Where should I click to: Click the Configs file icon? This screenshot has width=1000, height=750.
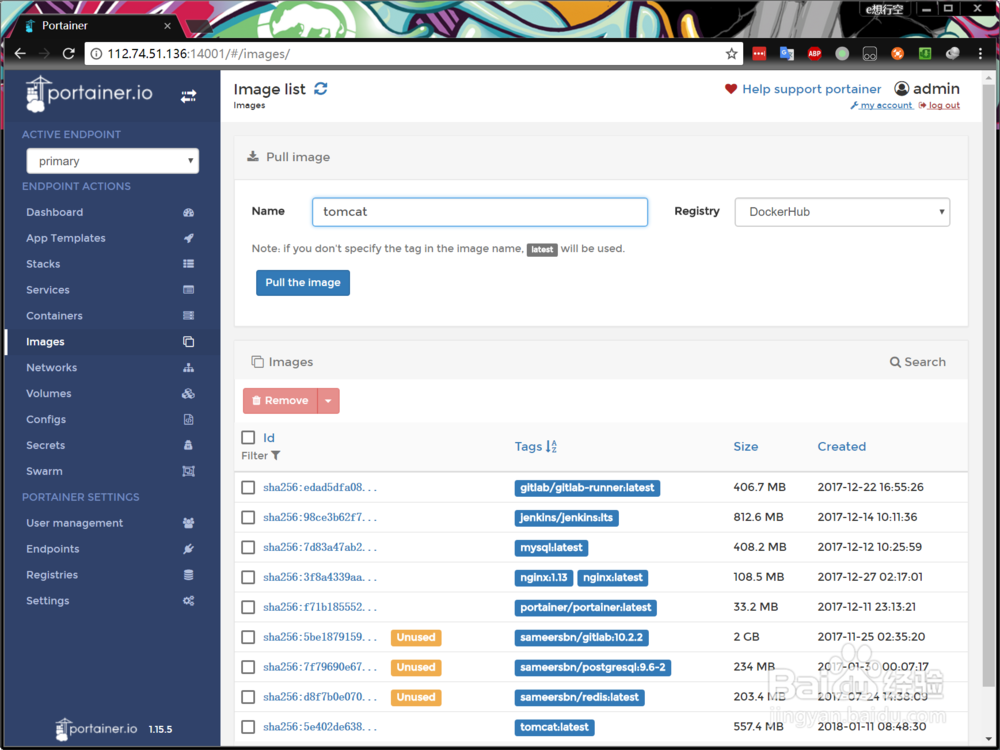188,420
